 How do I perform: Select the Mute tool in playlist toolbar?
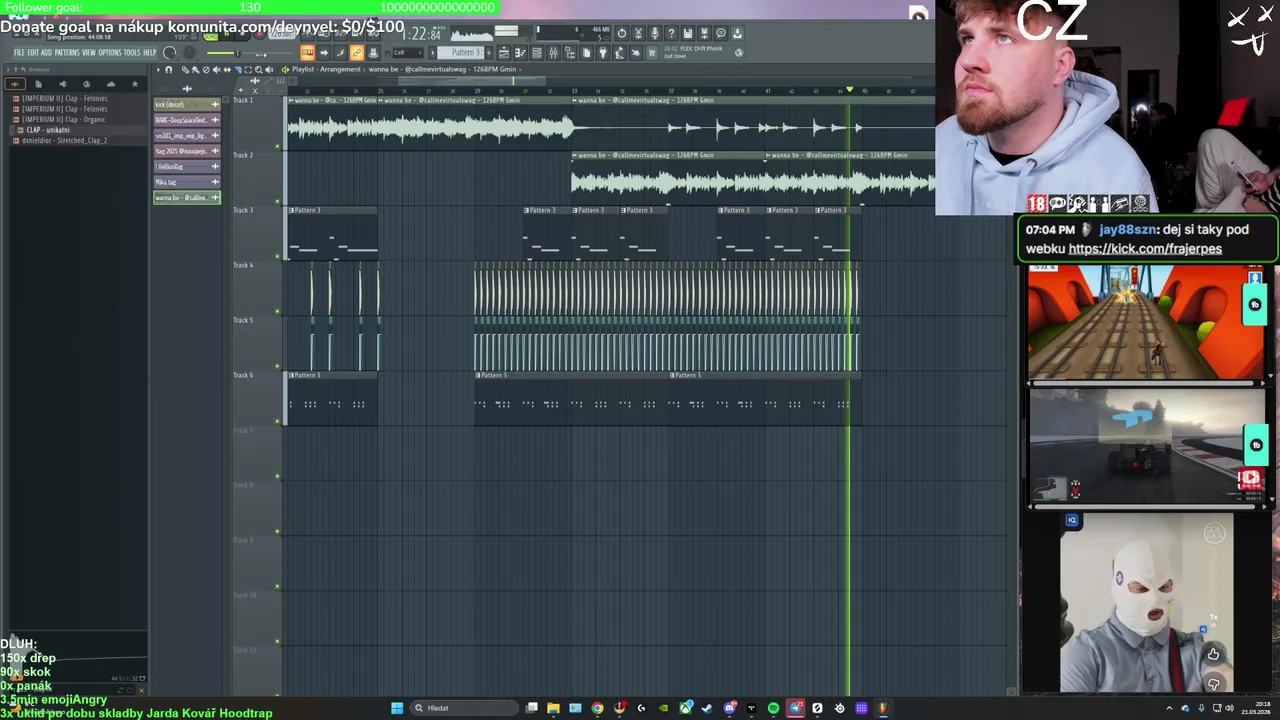[216, 70]
